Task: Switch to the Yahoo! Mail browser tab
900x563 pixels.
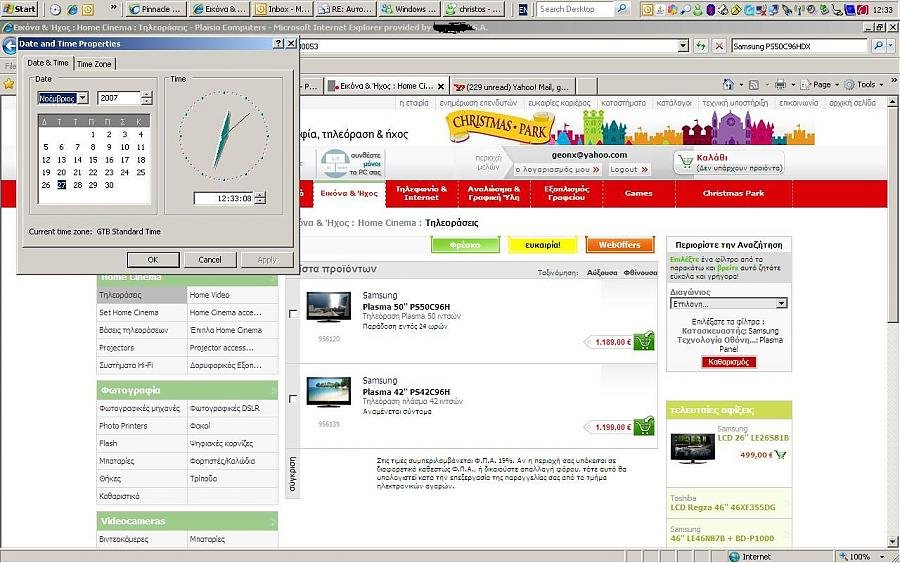Action: click(x=512, y=87)
